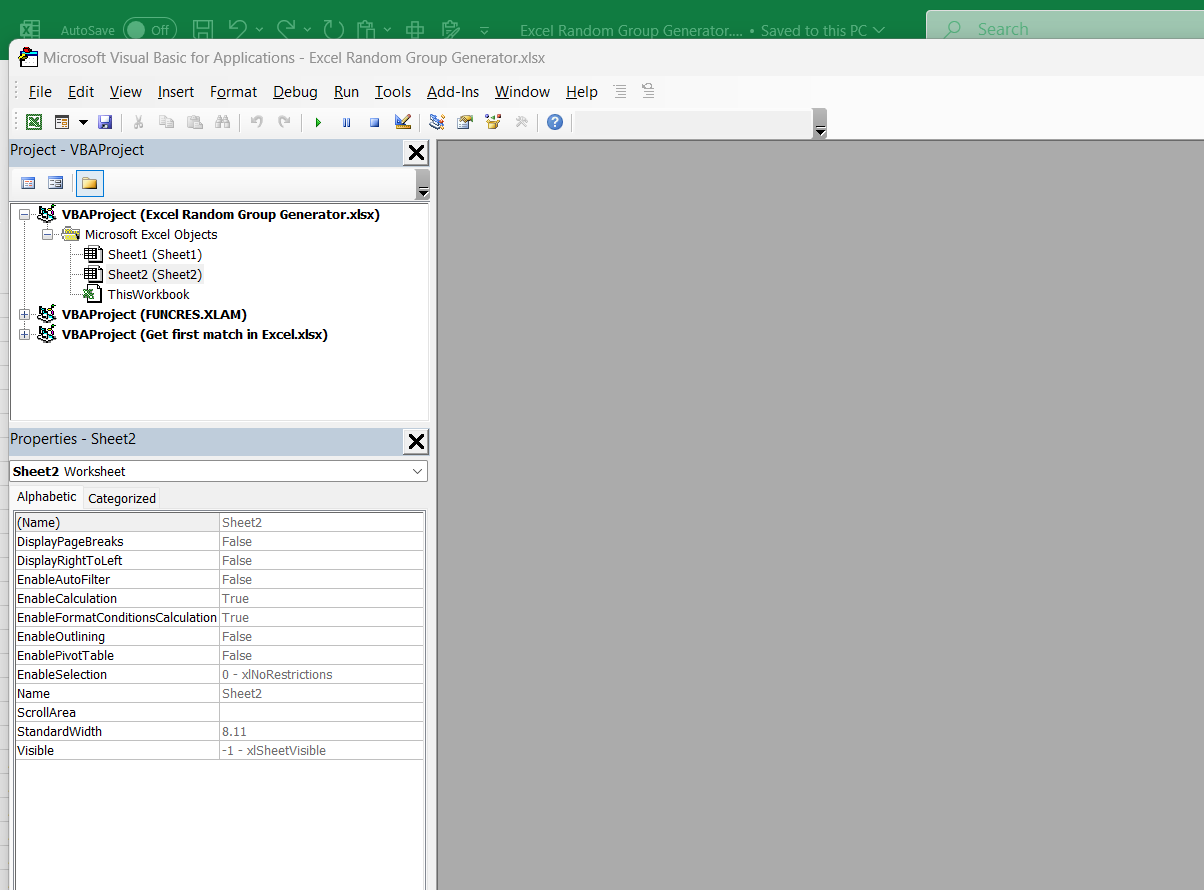
Task: Click the Copy toolbar icon
Action: [x=166, y=122]
